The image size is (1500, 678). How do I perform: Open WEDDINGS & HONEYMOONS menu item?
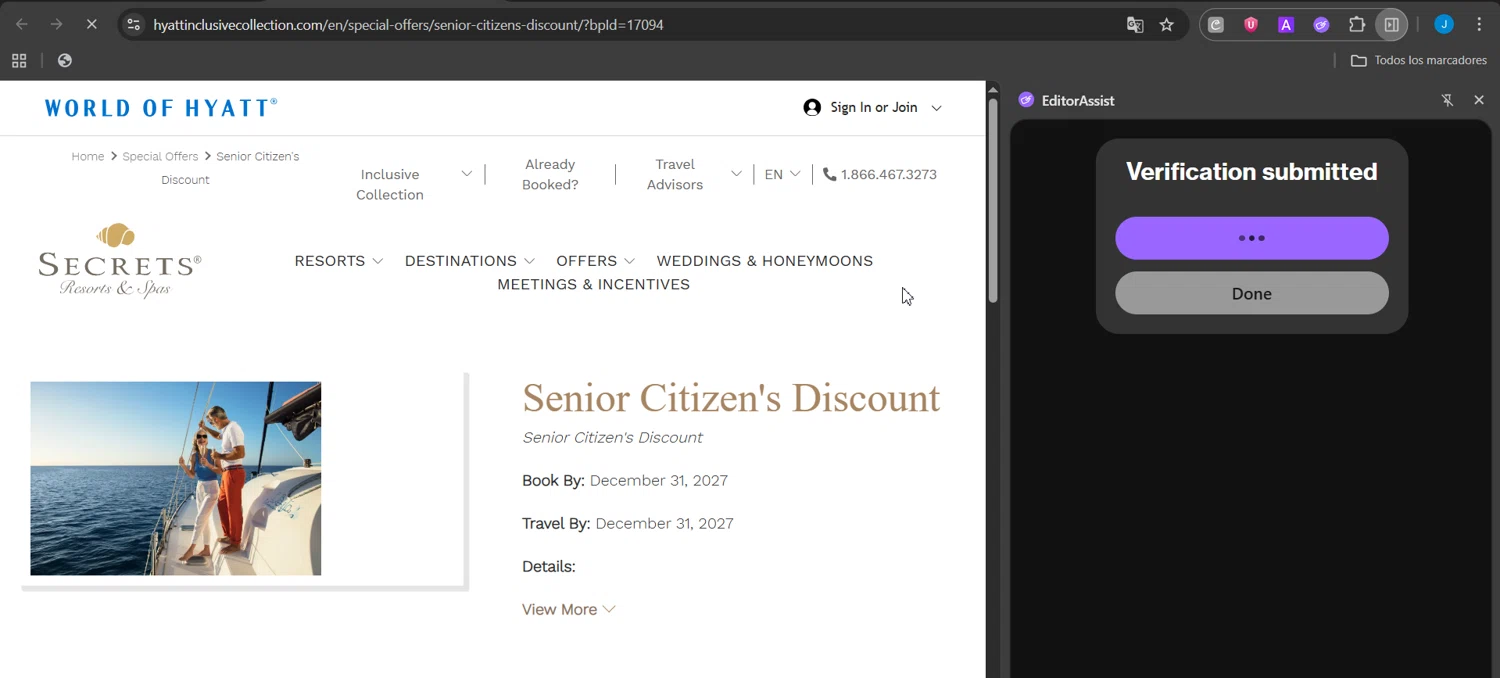coord(764,261)
